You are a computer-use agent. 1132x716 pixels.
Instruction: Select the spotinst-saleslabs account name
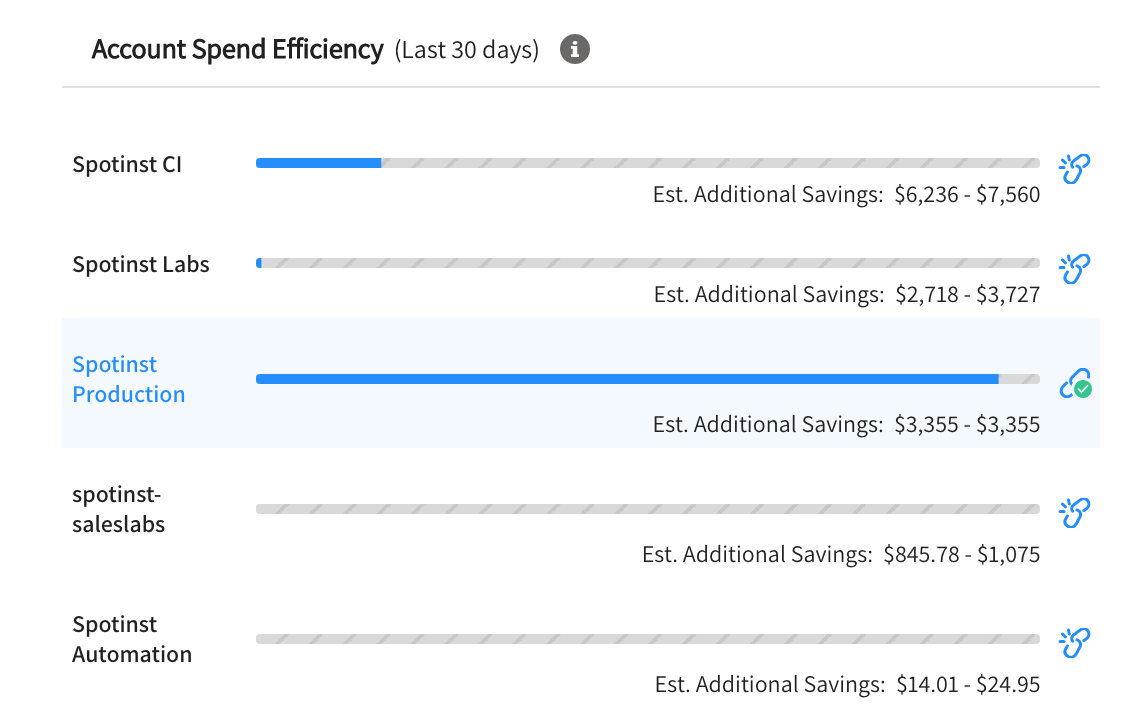[118, 509]
